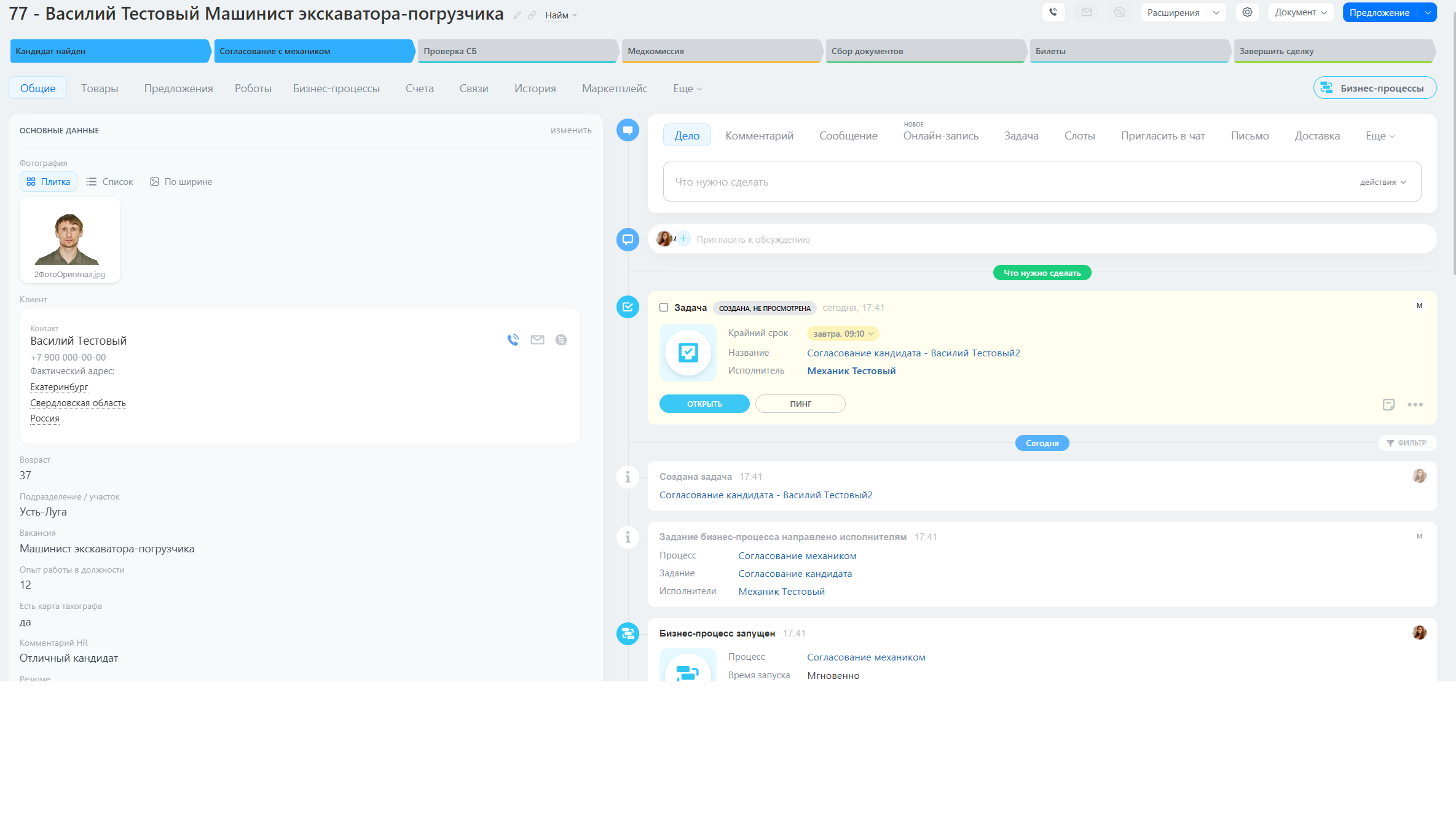1456x819 pixels.
Task: Click pencil edit icon next to title
Action: (x=517, y=15)
